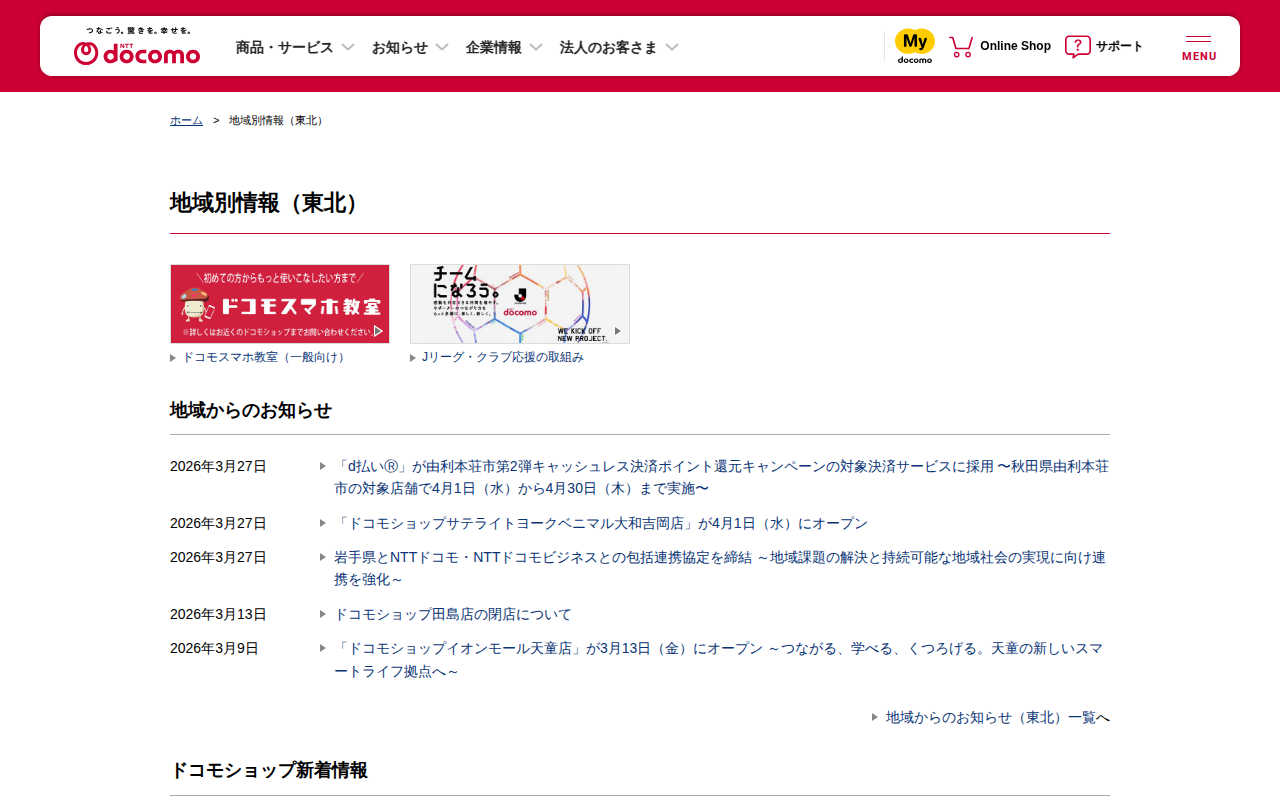Image resolution: width=1280 pixels, height=800 pixels.
Task: Open イオンモール天童店 opening news link
Action: 718,660
